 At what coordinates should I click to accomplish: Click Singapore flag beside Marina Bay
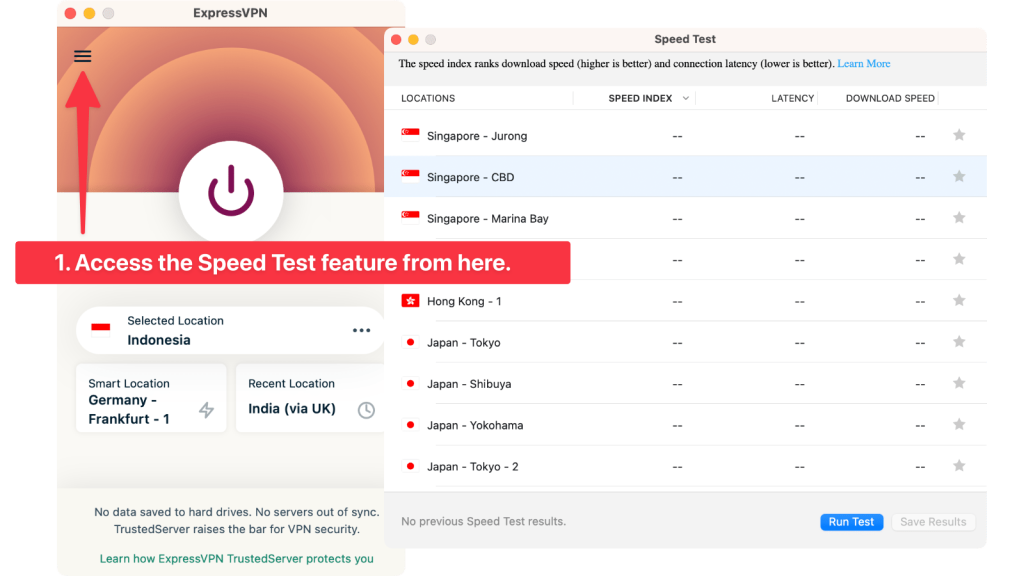(410, 217)
